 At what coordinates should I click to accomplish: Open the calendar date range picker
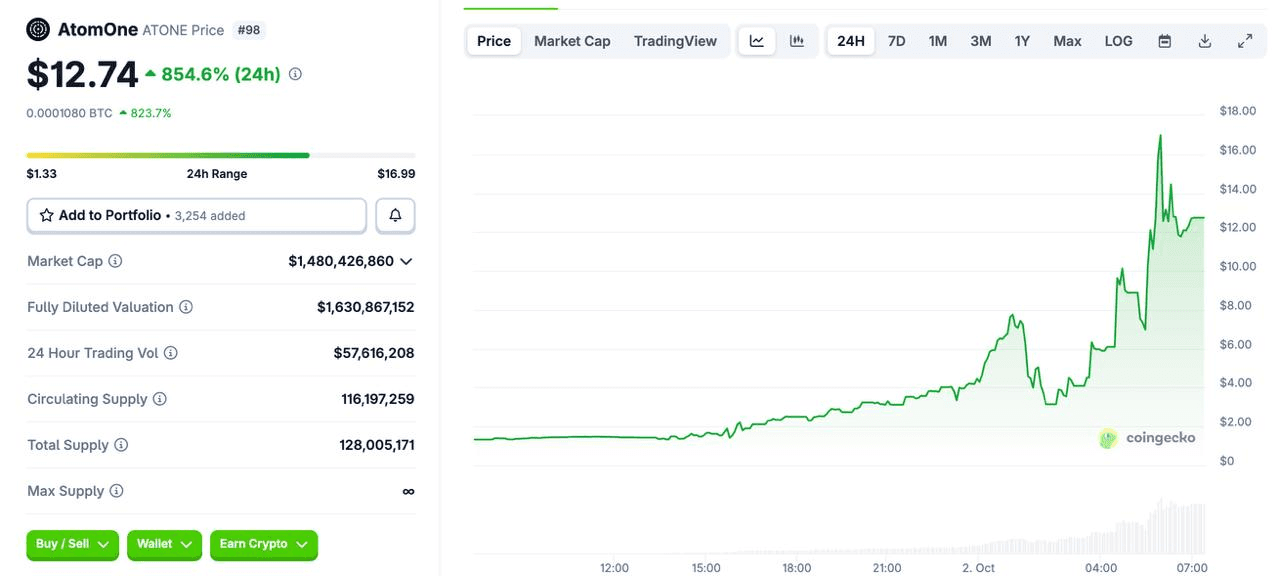[1165, 41]
